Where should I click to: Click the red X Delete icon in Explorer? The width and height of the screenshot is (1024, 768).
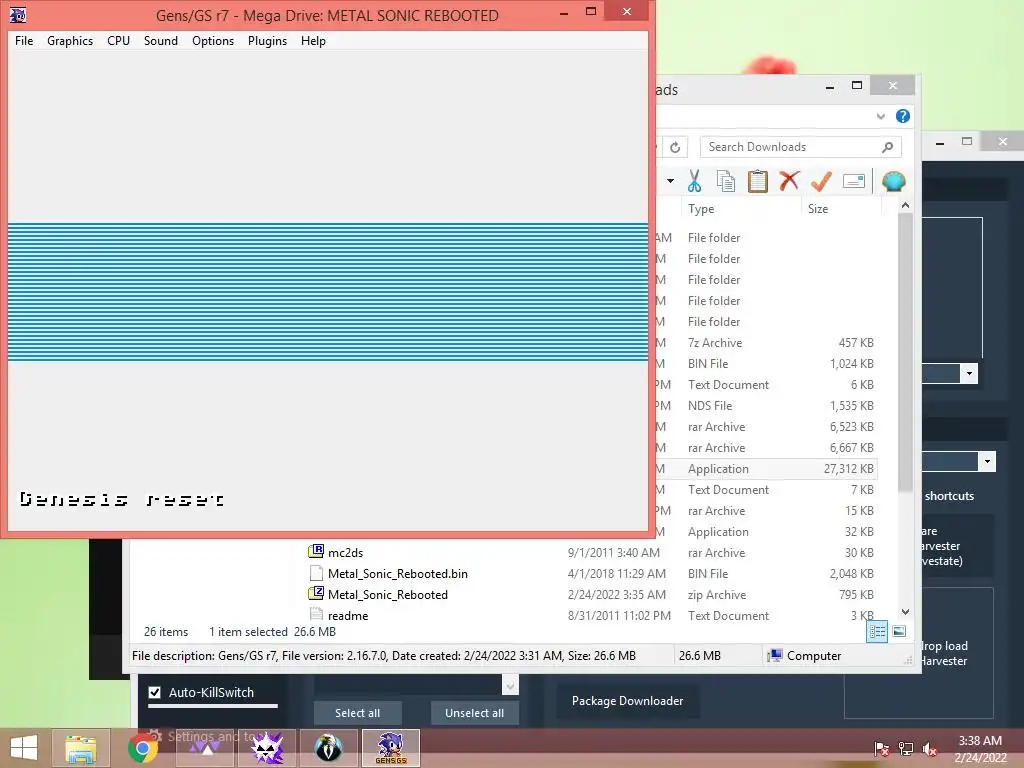point(789,180)
